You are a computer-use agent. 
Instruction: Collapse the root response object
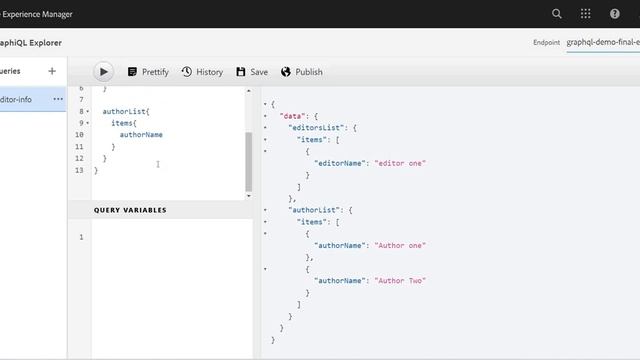(265, 104)
